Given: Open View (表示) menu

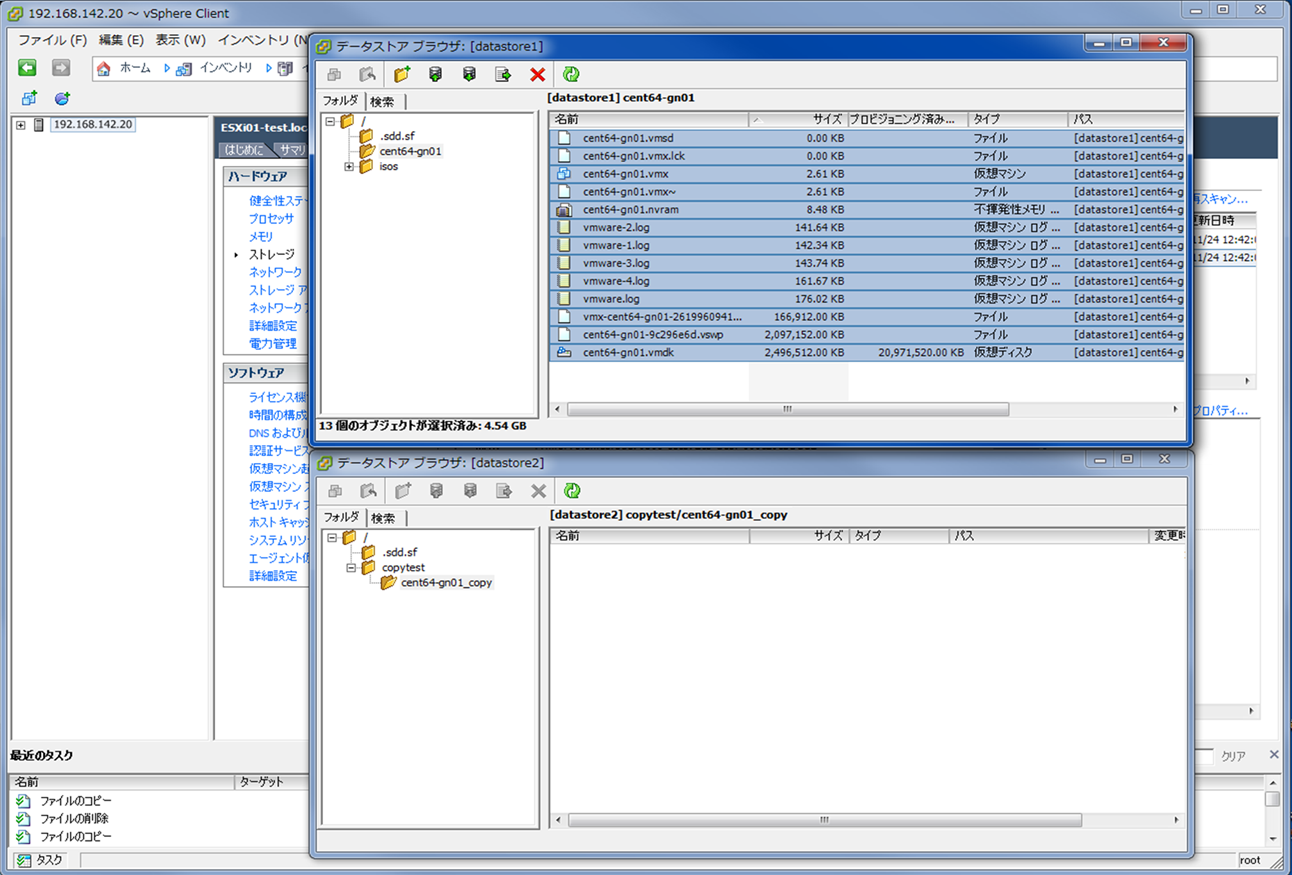Looking at the screenshot, I should 180,40.
